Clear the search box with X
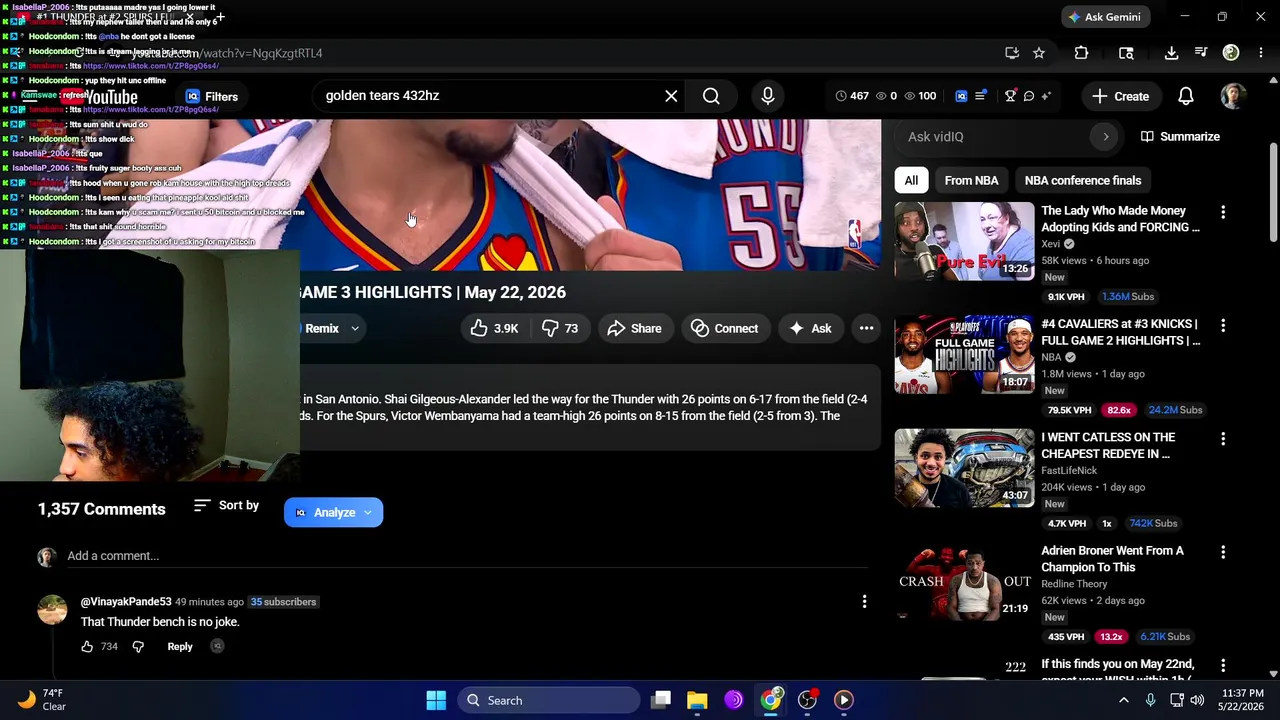Viewport: 1280px width, 720px height. [671, 96]
